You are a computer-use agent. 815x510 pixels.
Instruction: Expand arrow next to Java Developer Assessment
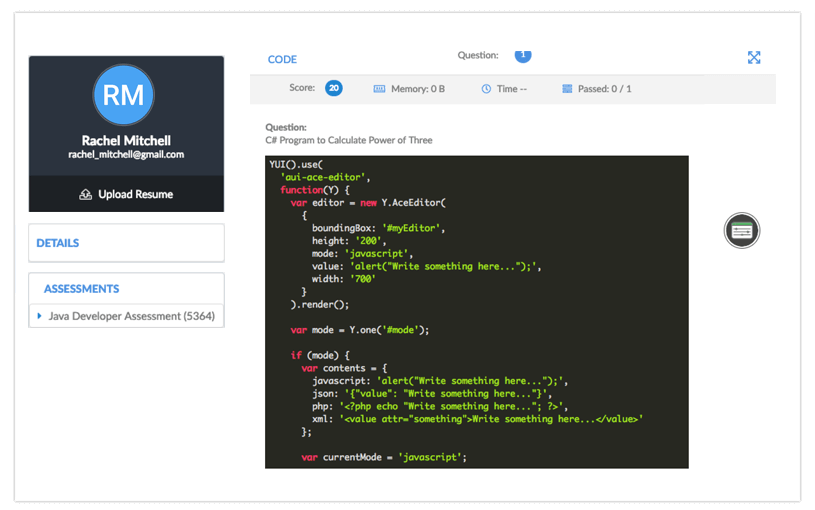coord(39,316)
